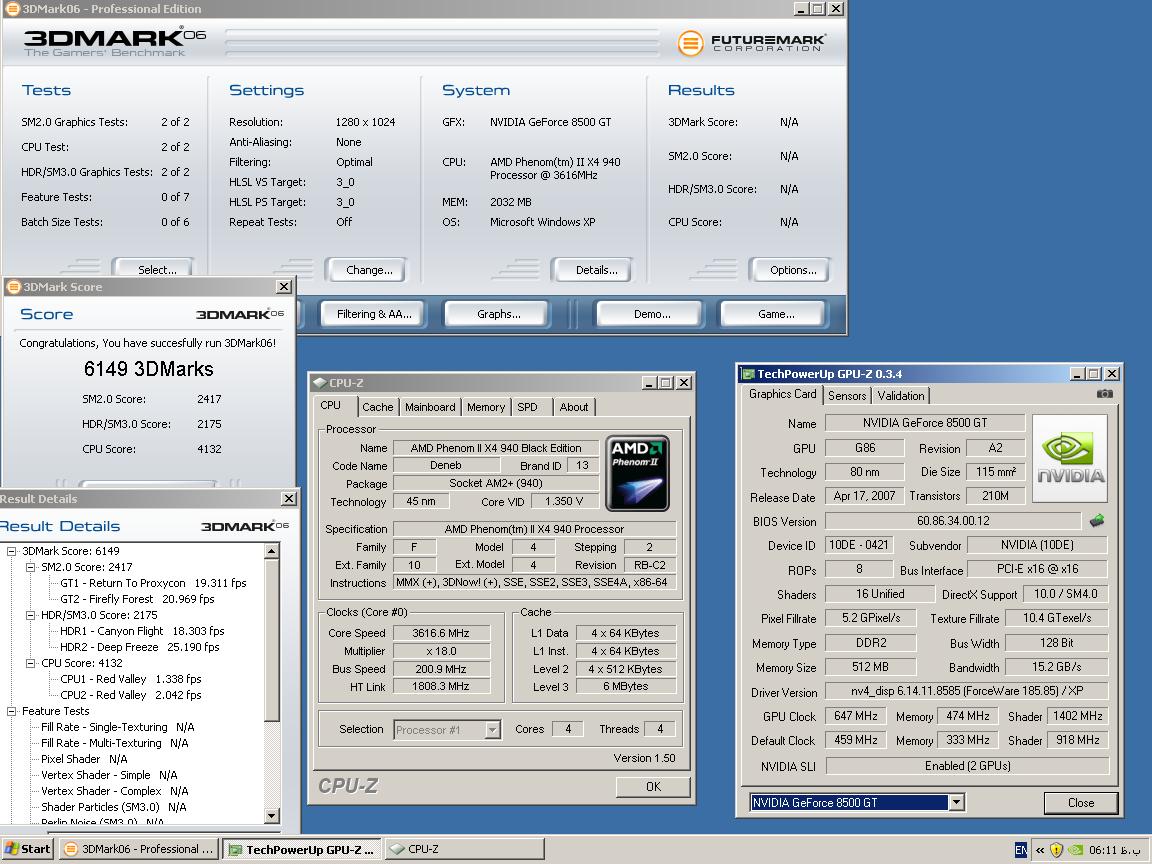Screen dimensions: 1152x864
Task: Select CPU1 - Red Valley row
Action: coord(131,679)
